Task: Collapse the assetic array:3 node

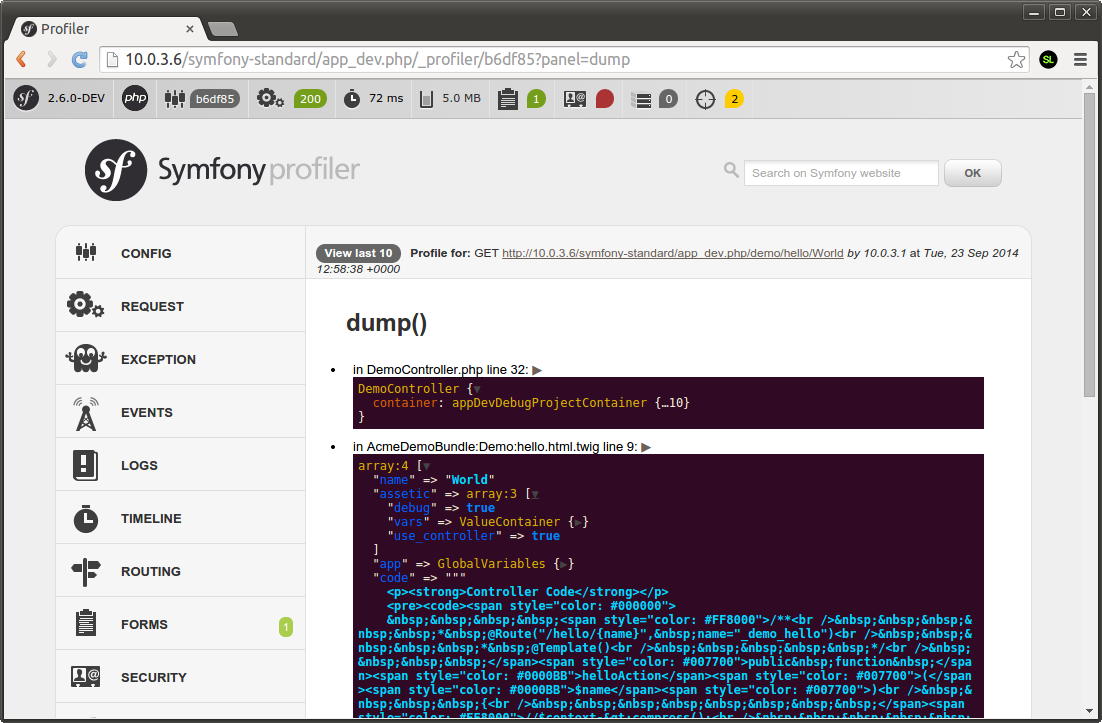Action: tap(534, 494)
